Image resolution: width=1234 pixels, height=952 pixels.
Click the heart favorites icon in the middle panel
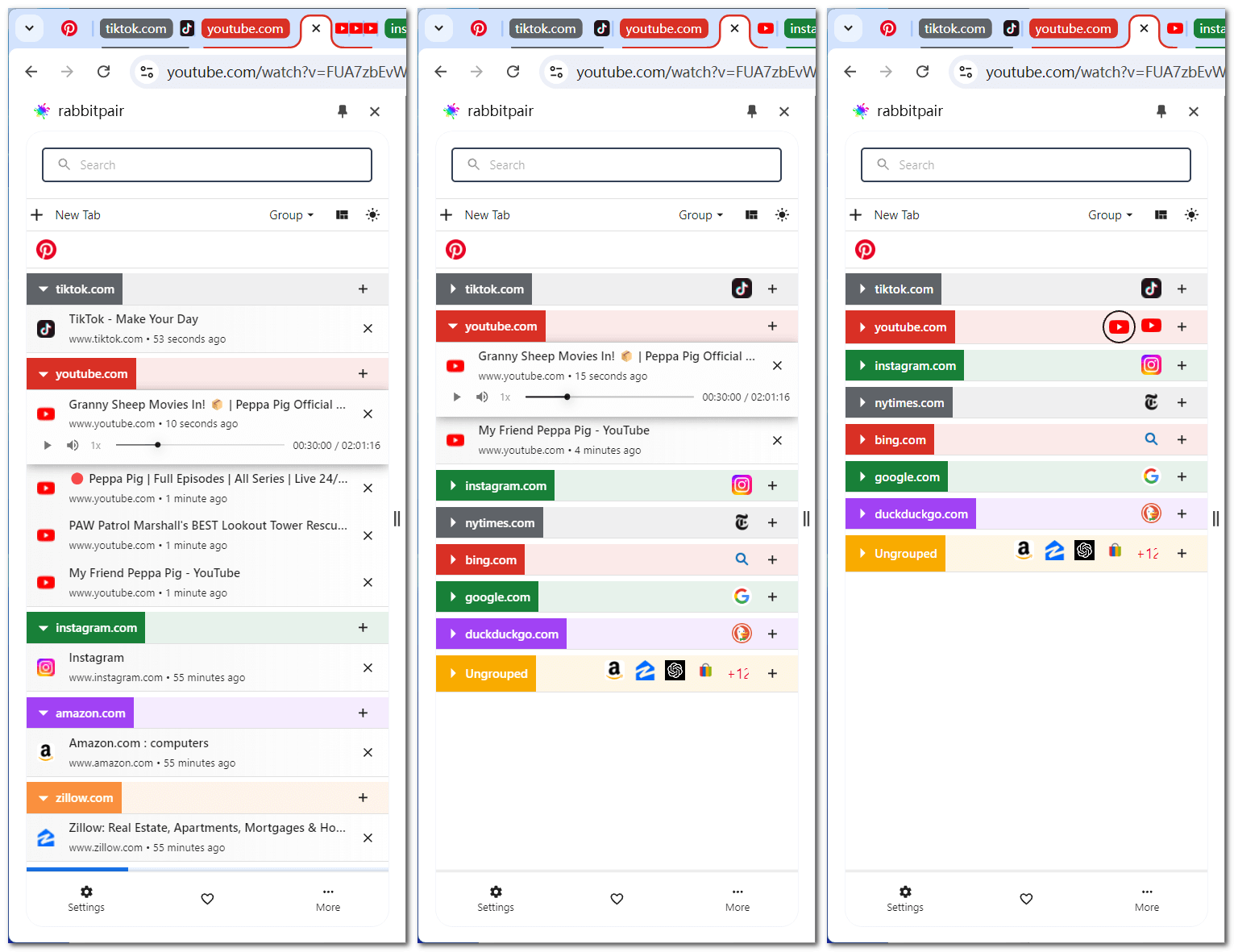(x=617, y=899)
